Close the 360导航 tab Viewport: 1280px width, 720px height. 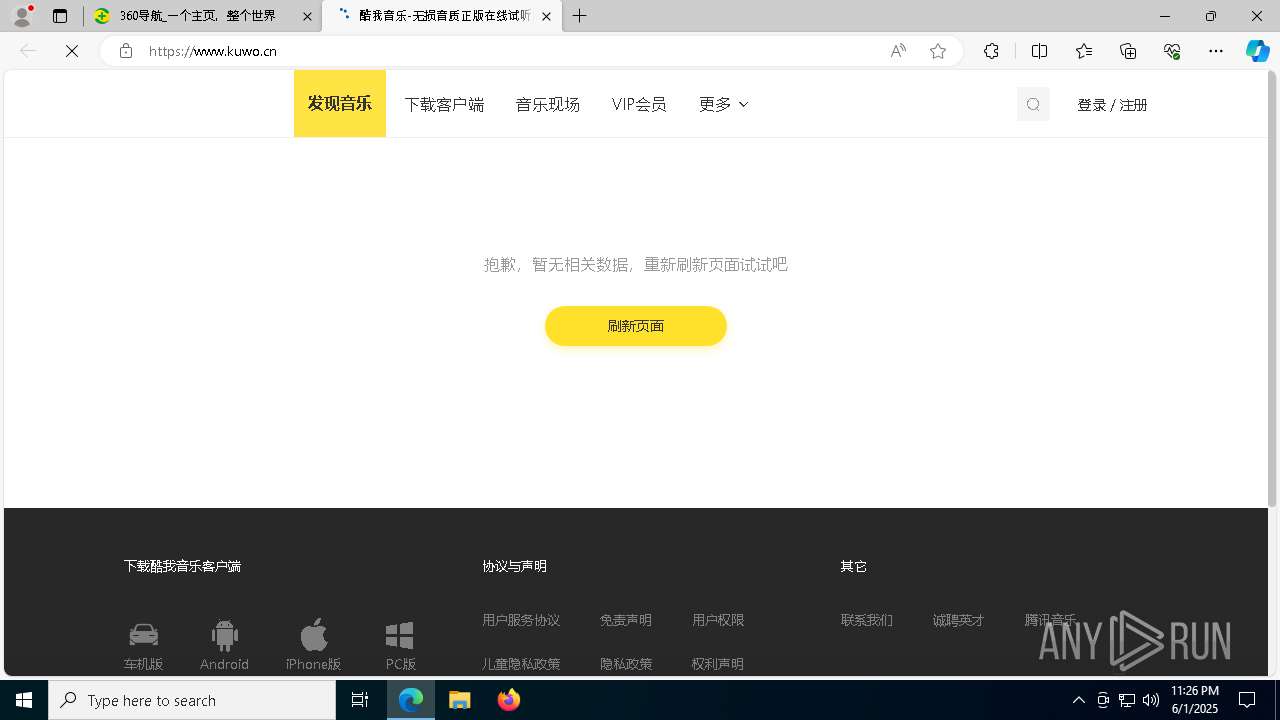(307, 16)
